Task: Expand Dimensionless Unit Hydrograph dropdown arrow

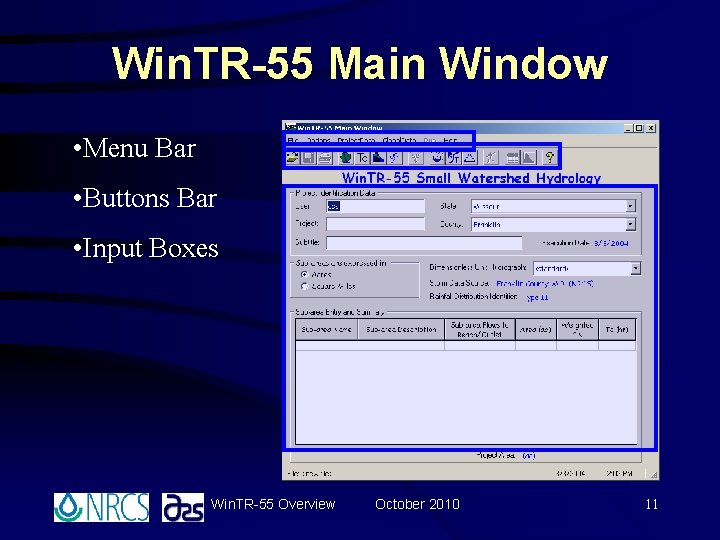Action: (x=636, y=268)
